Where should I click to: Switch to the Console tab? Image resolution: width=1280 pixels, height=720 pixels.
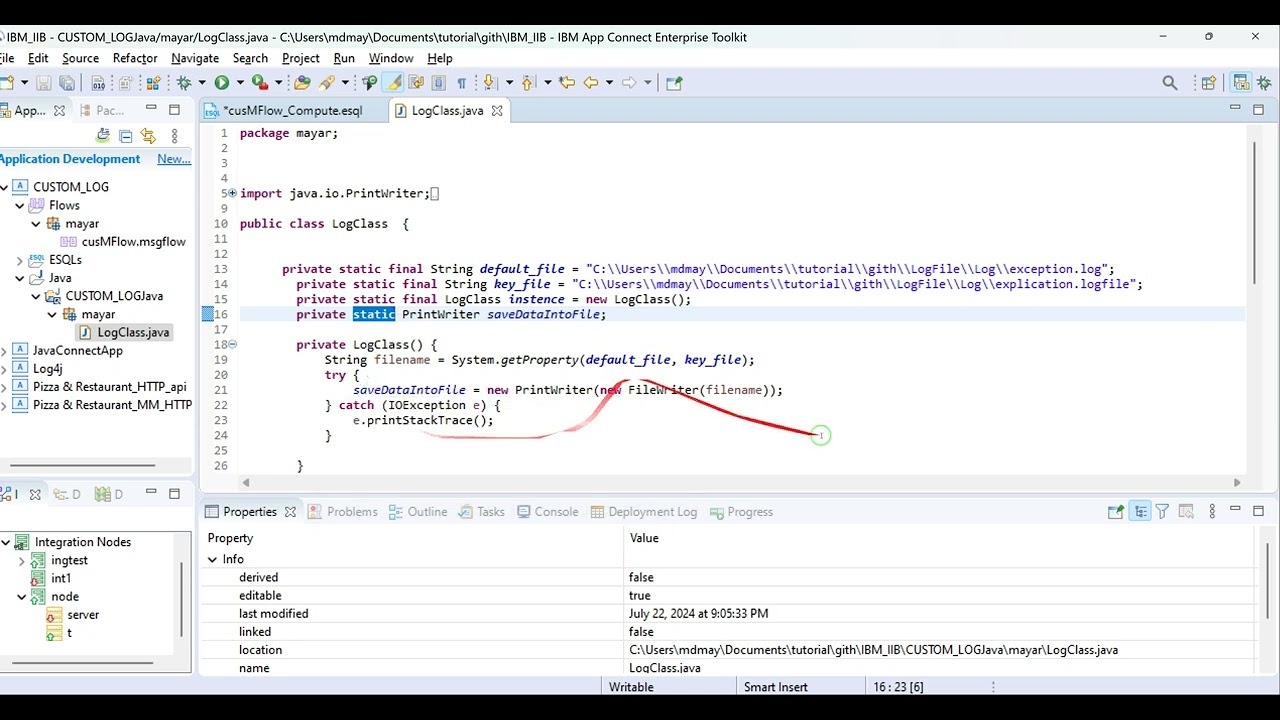[x=548, y=512]
